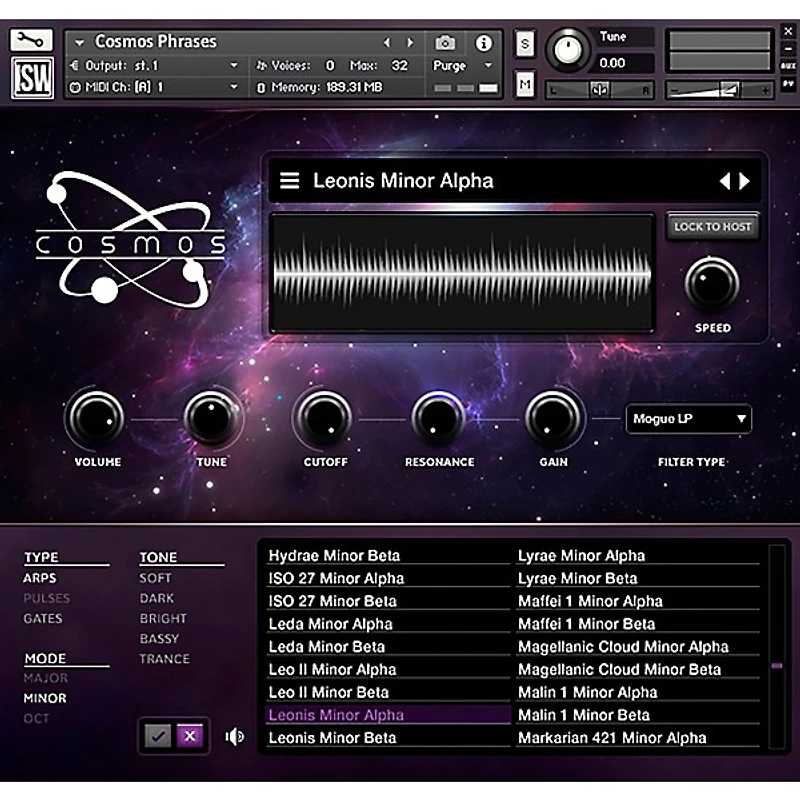Click the AUX side button
Screen dimensions: 800x800
pos(788,66)
